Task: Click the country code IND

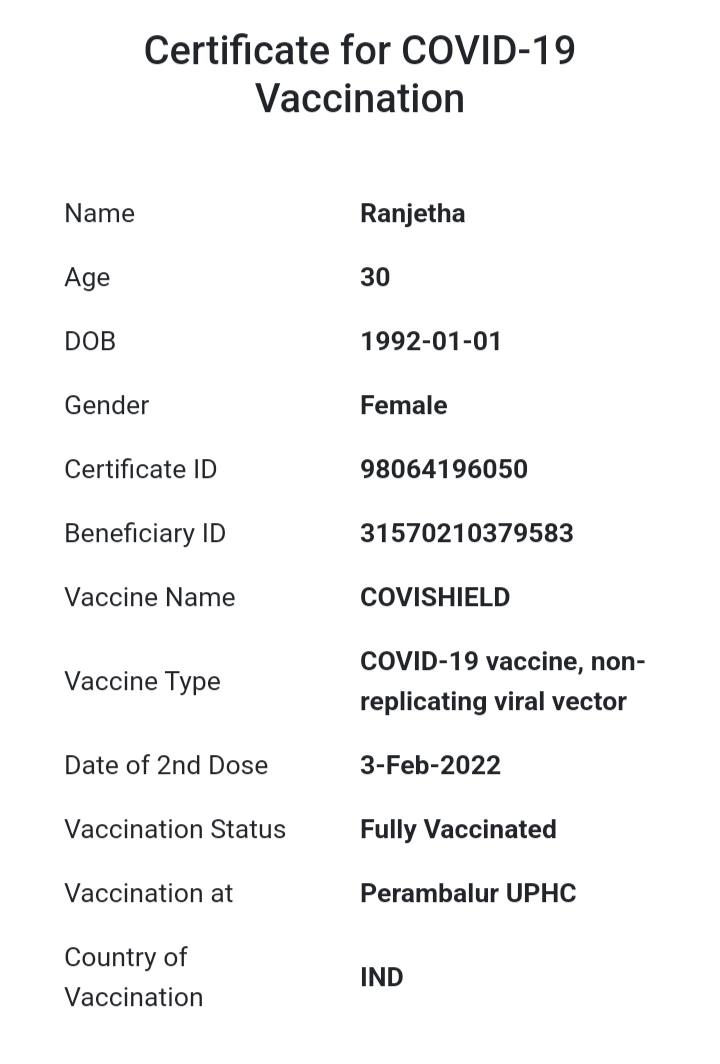Action: pos(381,977)
